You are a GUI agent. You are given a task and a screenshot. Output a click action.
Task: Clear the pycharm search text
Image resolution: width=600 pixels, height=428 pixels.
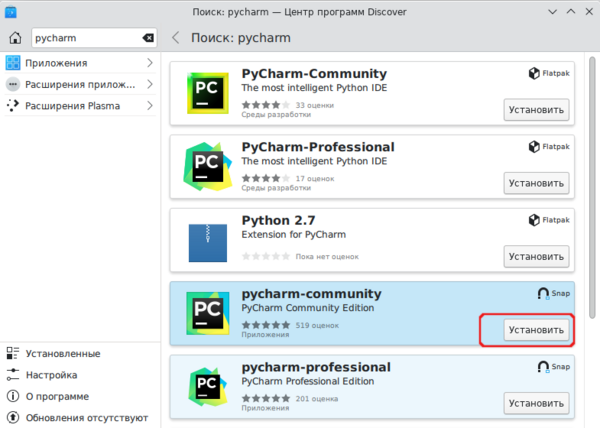coord(148,38)
